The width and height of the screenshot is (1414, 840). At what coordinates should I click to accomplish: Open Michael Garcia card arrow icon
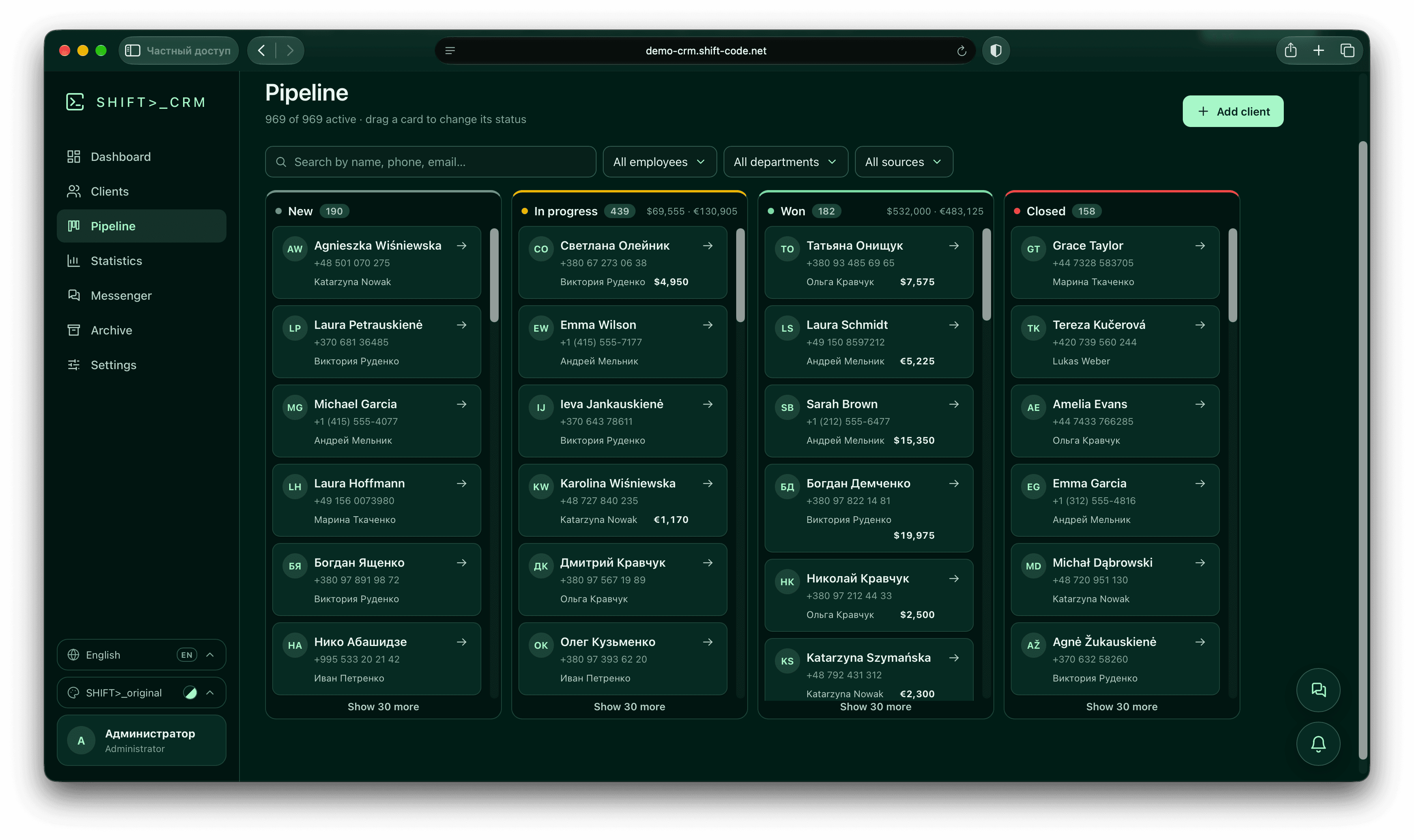(462, 404)
